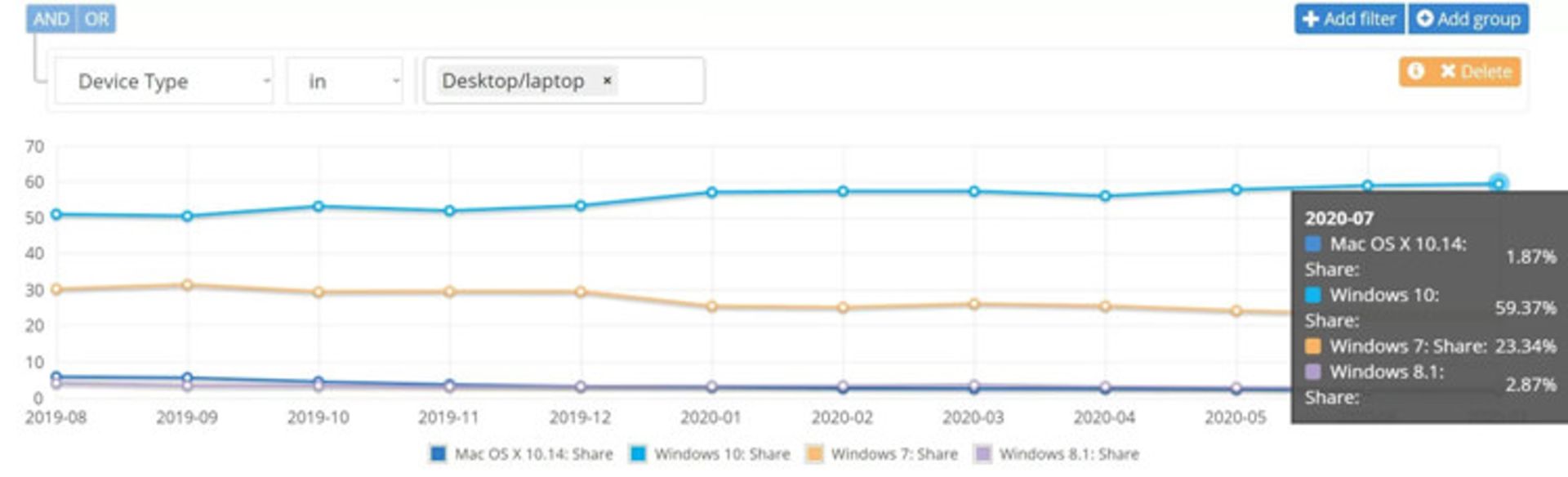This screenshot has width=1568, height=477.
Task: Open the 'in' operator dropdown
Action: pos(345,81)
